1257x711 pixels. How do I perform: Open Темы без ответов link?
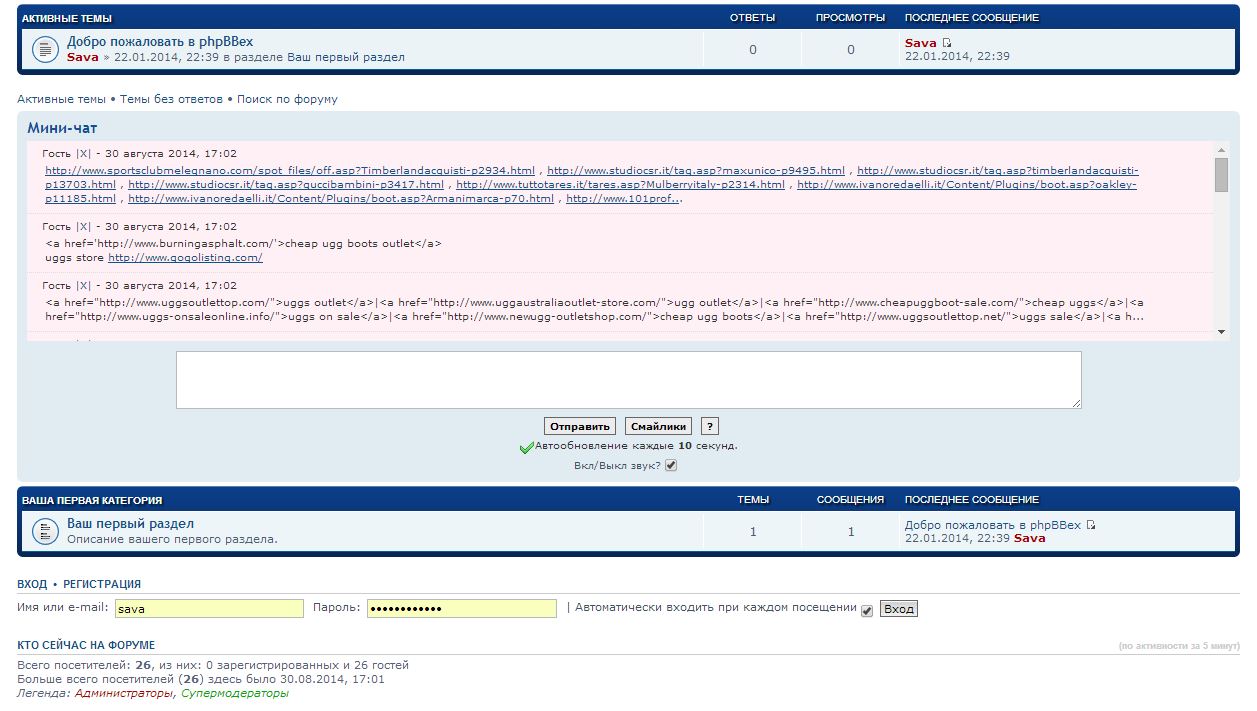pos(171,99)
